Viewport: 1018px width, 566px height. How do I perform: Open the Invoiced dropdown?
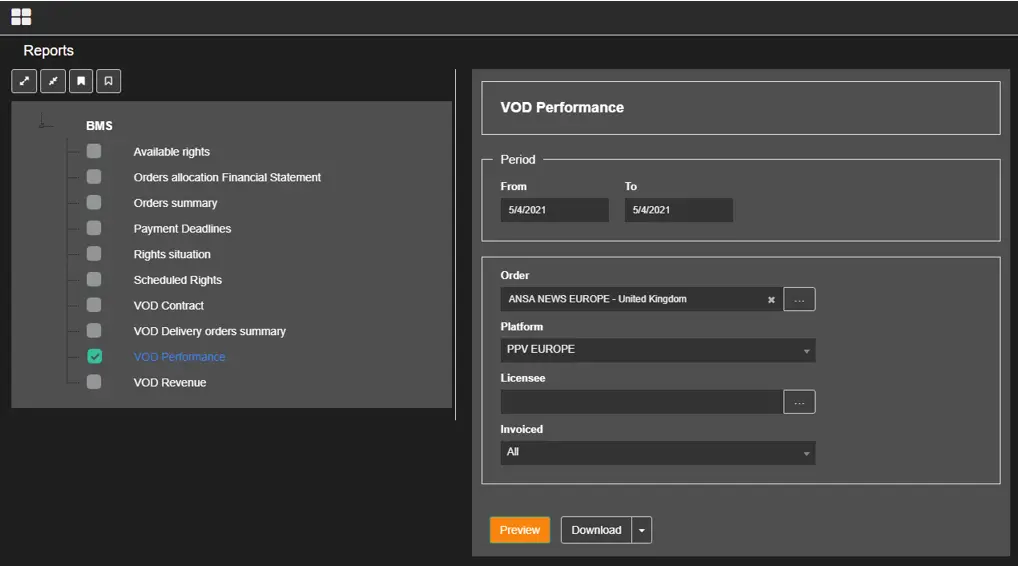pos(658,453)
